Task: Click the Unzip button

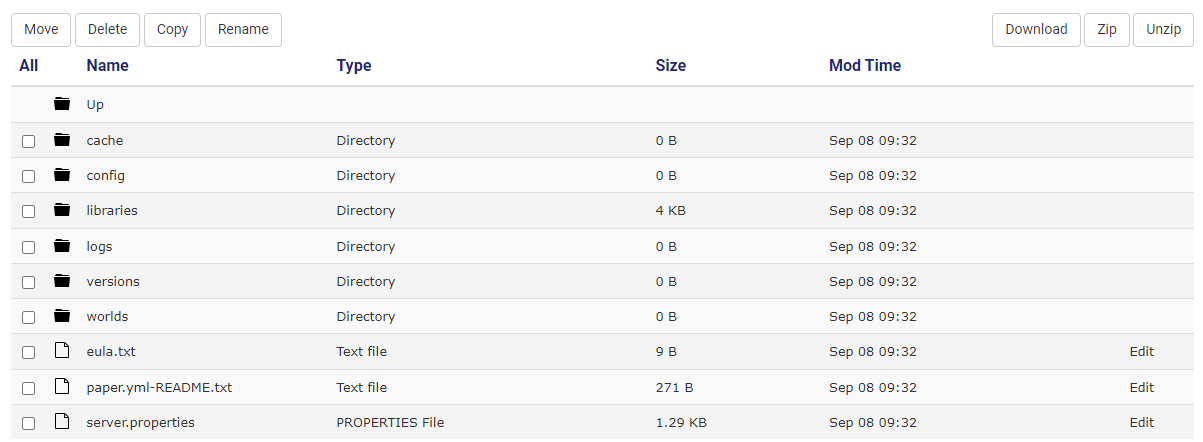Action: (1163, 29)
